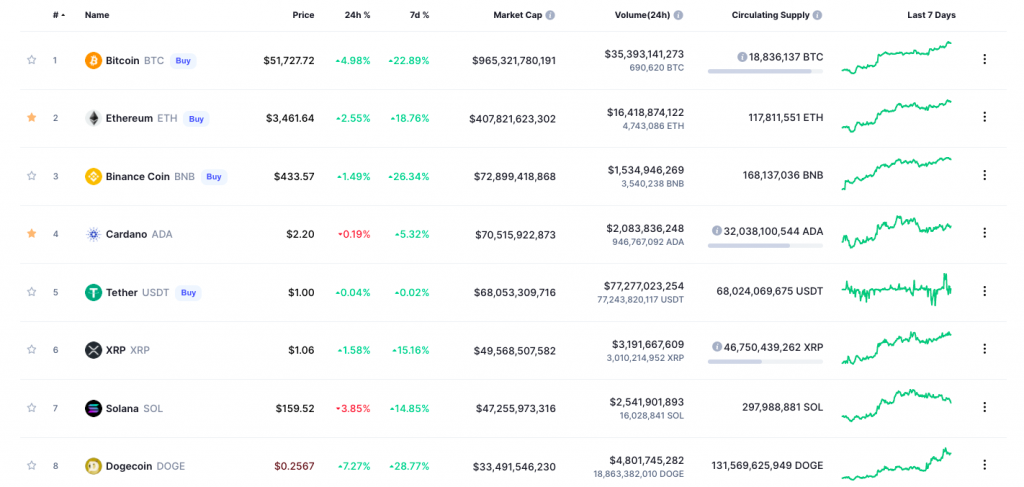Open the Bitcoin row three-dot menu

[x=984, y=59]
